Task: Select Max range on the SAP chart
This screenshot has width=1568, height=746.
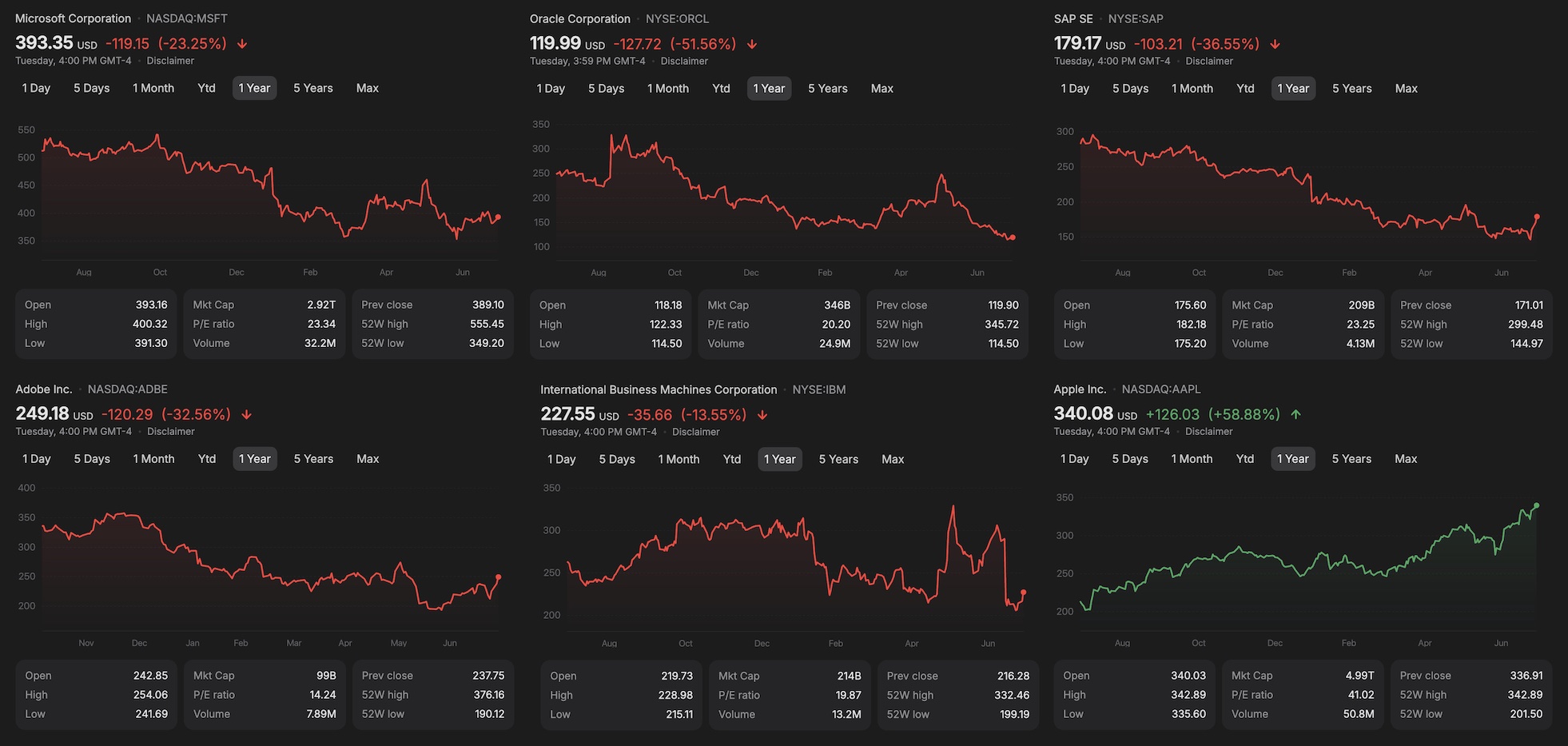Action: point(1407,89)
